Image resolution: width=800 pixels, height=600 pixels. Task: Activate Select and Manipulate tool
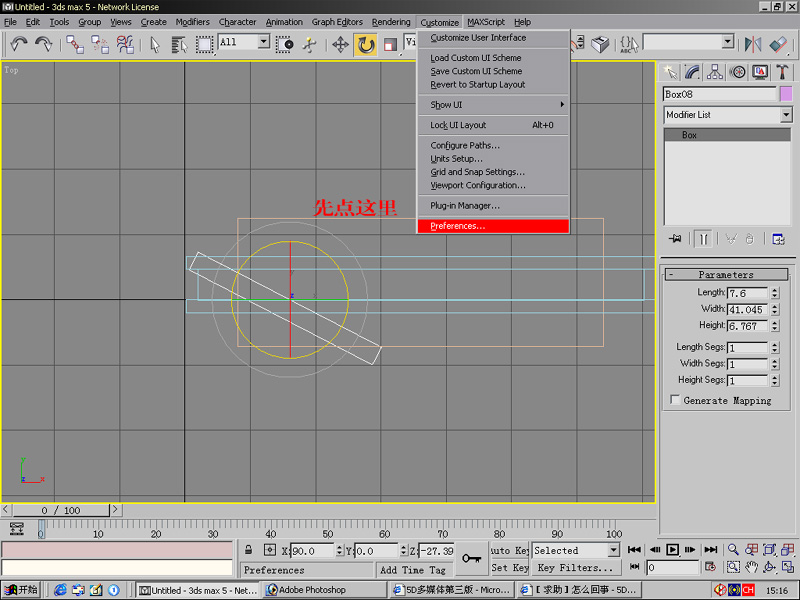click(x=309, y=44)
